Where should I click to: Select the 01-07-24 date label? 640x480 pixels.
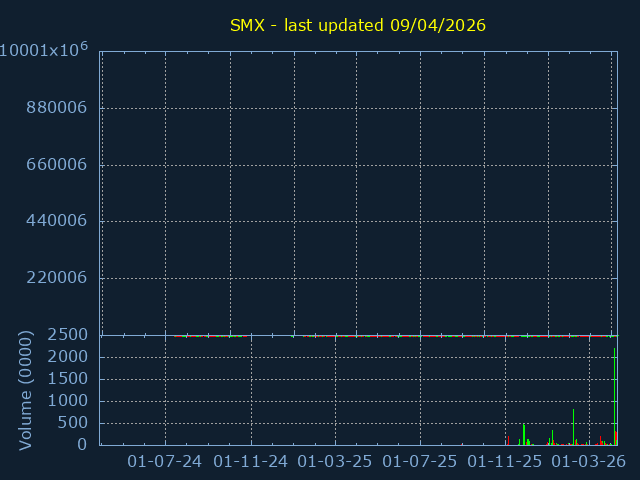click(165, 462)
